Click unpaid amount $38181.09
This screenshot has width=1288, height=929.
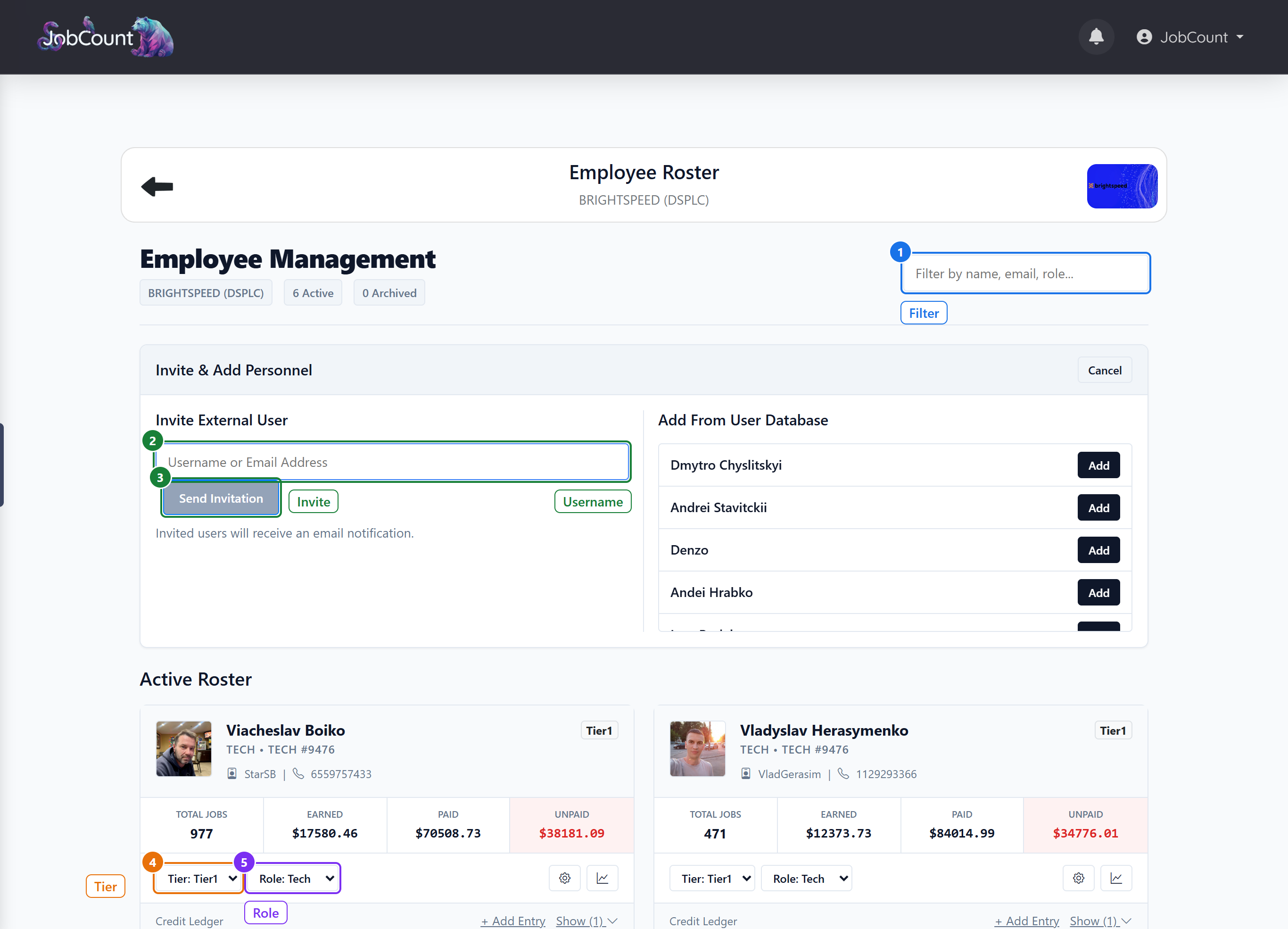[571, 833]
